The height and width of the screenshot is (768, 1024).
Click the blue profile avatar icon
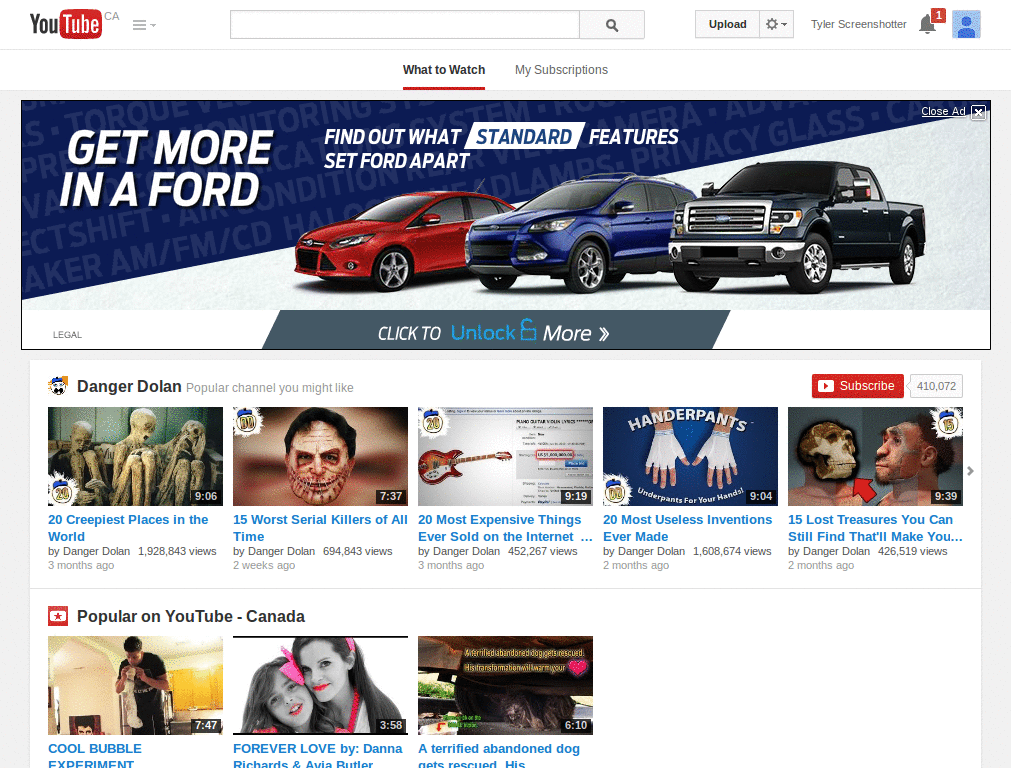pyautogui.click(x=967, y=24)
